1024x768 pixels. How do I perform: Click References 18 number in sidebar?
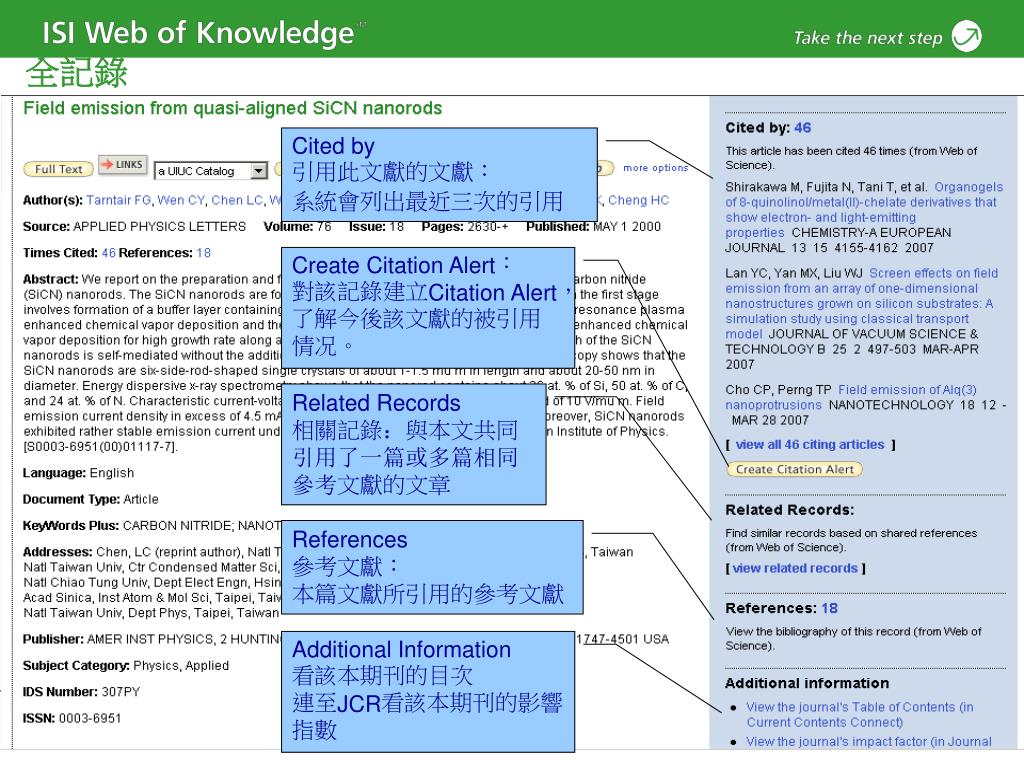click(829, 608)
